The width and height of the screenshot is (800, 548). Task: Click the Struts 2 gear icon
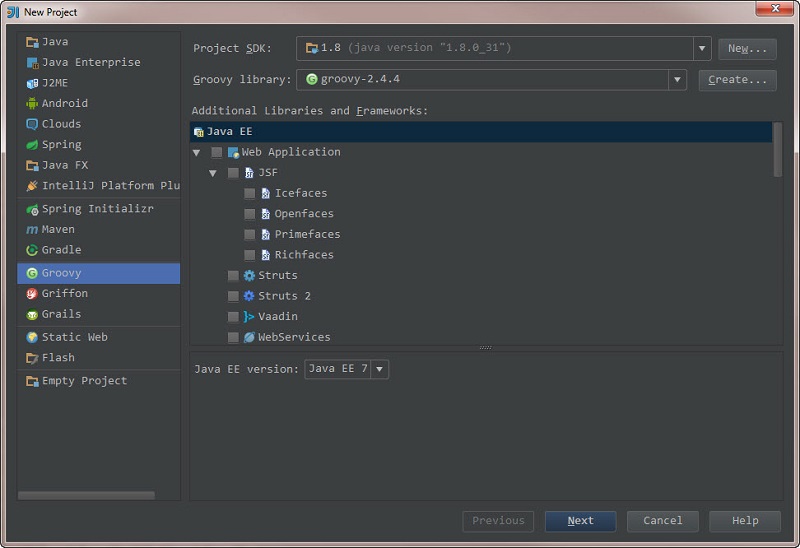tap(249, 296)
